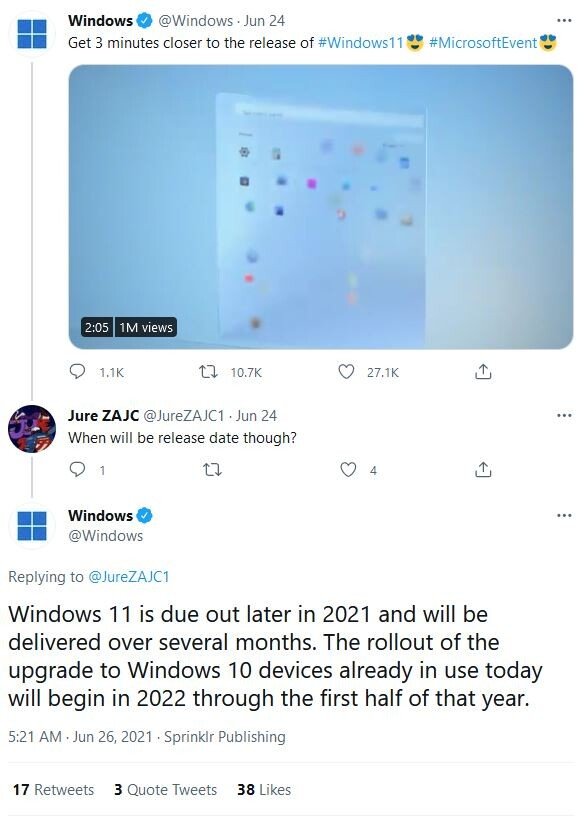
Task: Reply to Jure ZAJC's question
Action: [77, 469]
